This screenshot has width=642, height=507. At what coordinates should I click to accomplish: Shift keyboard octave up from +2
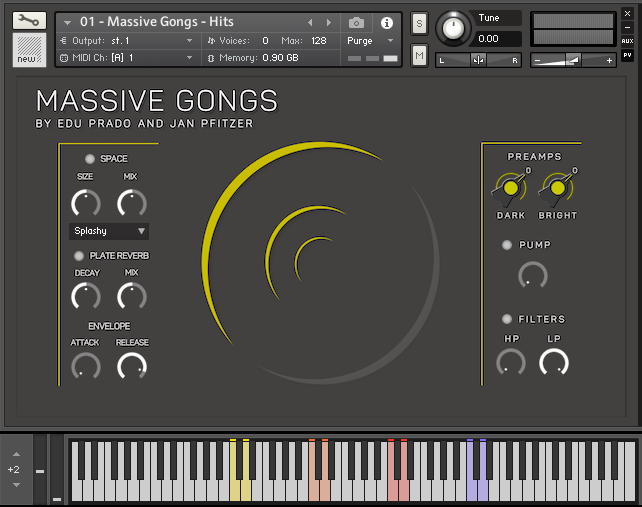click(x=14, y=455)
